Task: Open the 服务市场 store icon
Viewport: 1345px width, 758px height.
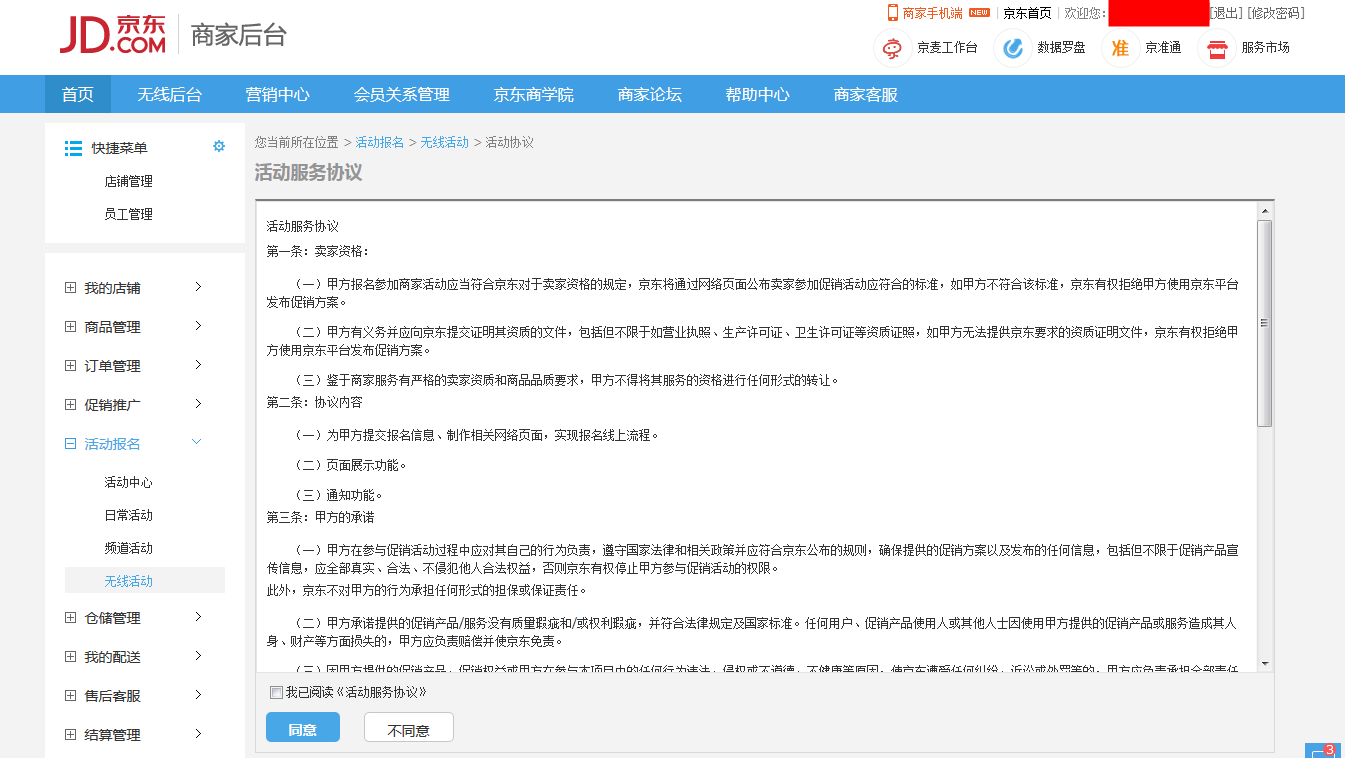Action: click(1216, 48)
